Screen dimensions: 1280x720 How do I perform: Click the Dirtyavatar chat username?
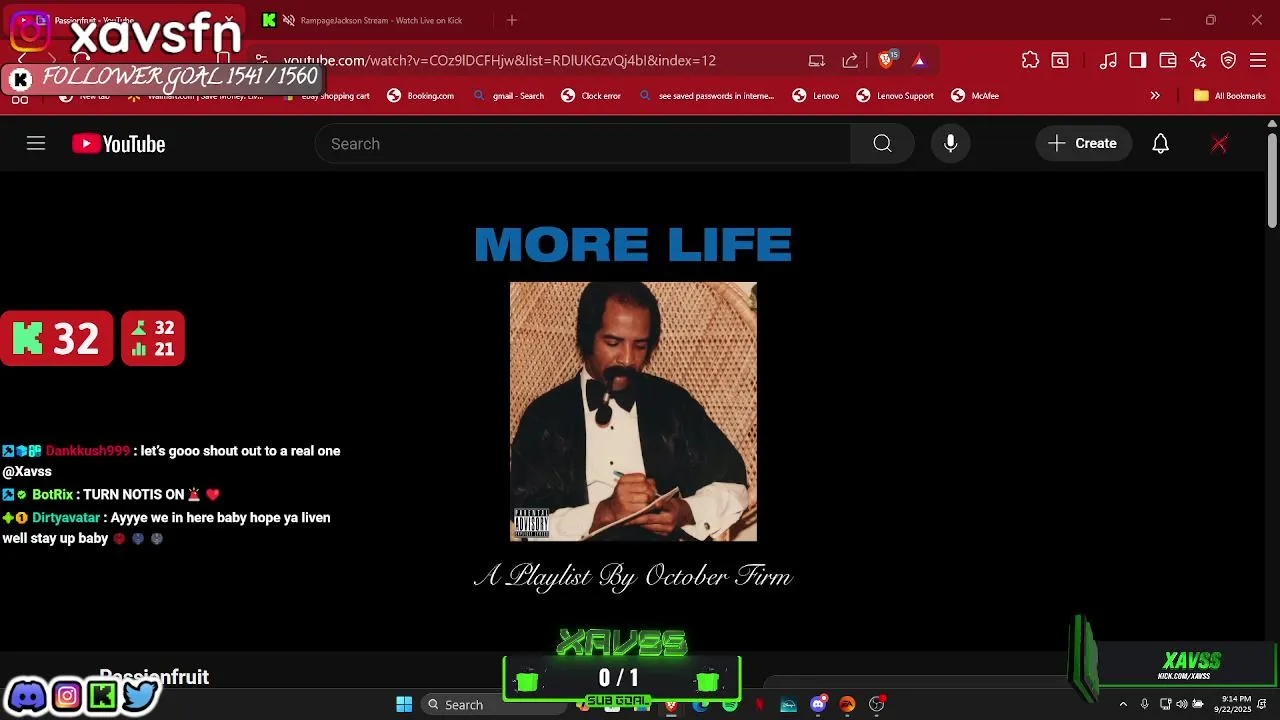65,518
